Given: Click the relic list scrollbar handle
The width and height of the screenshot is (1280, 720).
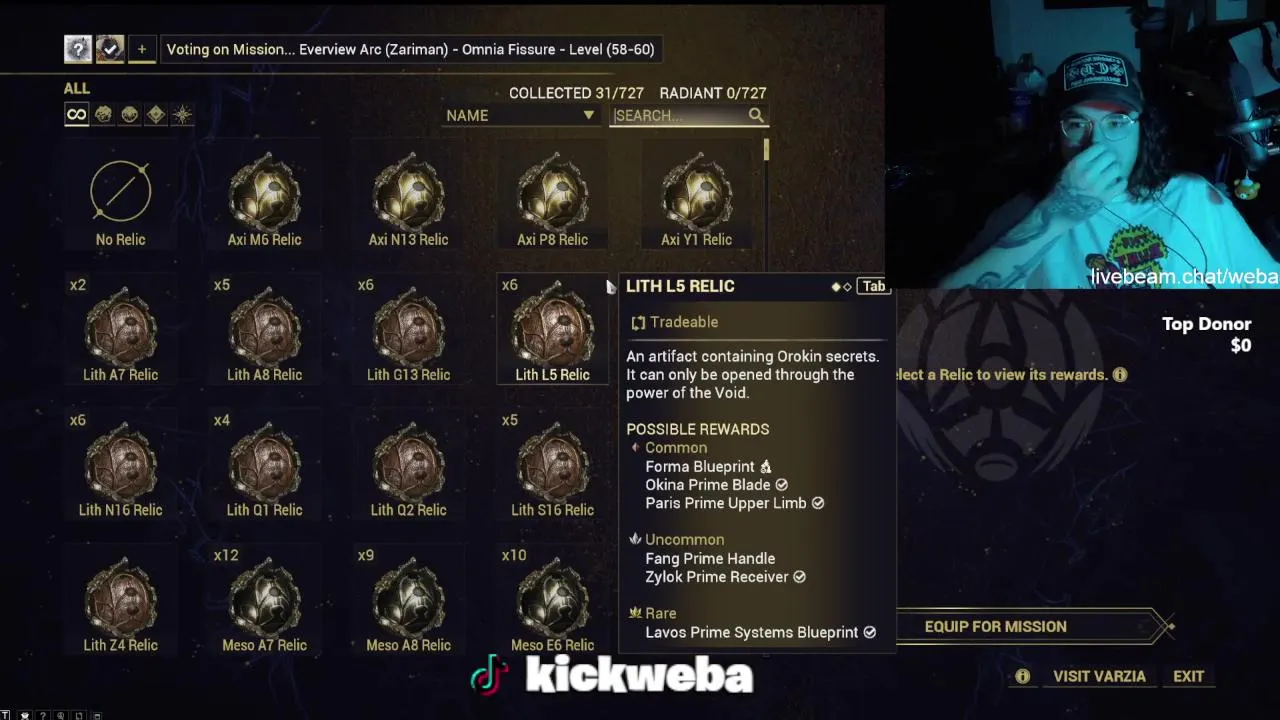Looking at the screenshot, I should (x=766, y=150).
